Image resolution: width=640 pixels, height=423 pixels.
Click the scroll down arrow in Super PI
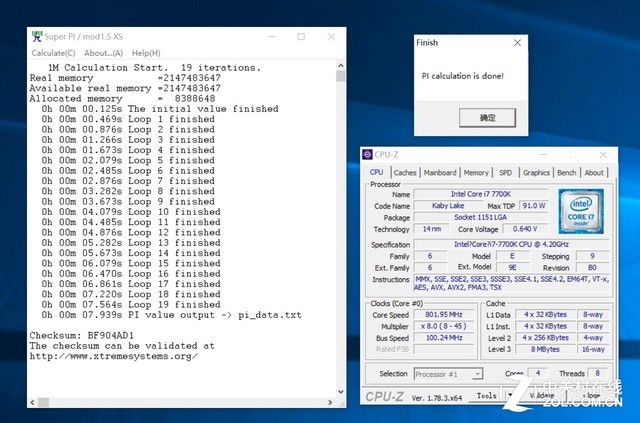[x=341, y=392]
